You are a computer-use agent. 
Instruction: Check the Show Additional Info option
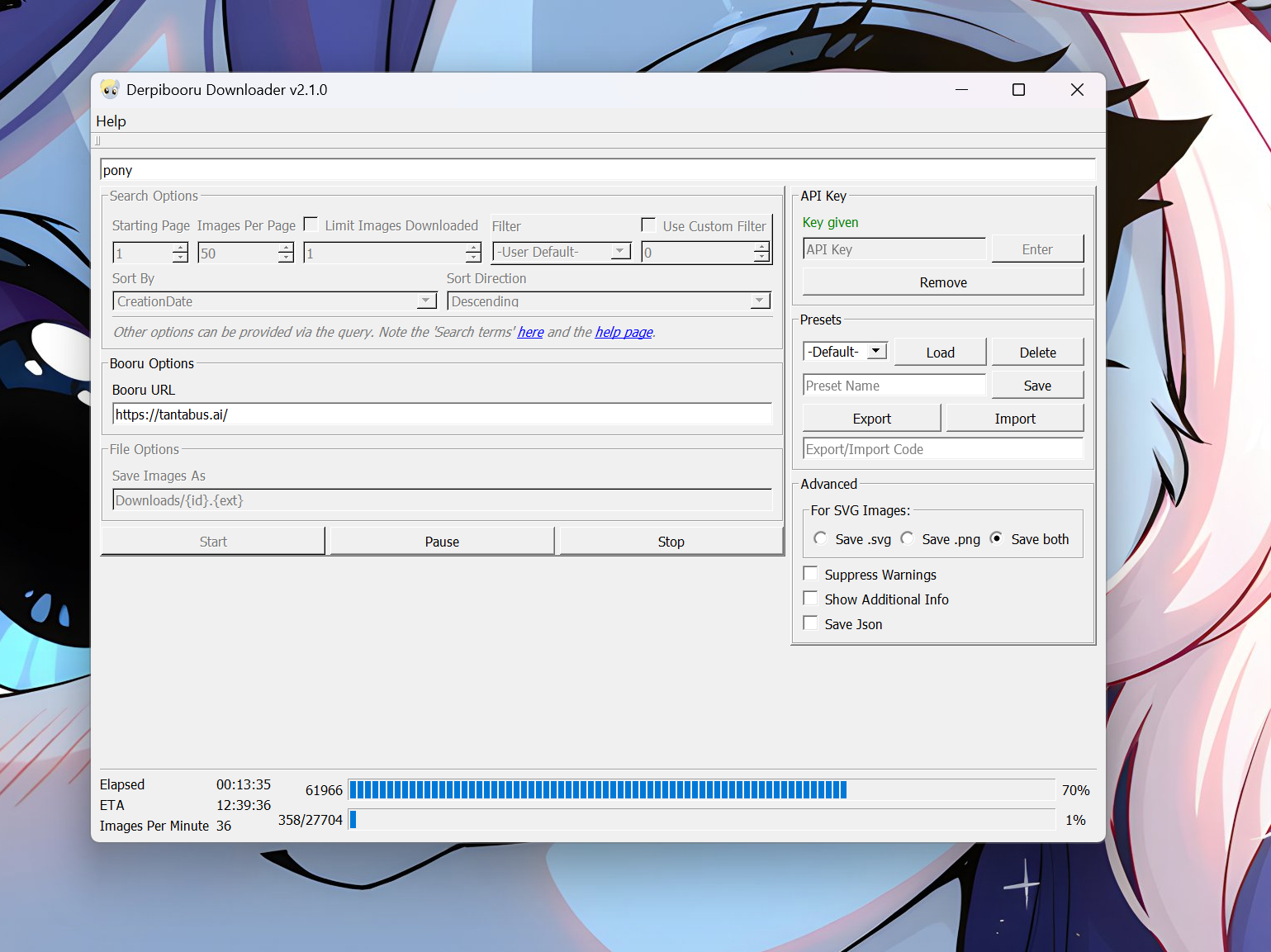(811, 599)
